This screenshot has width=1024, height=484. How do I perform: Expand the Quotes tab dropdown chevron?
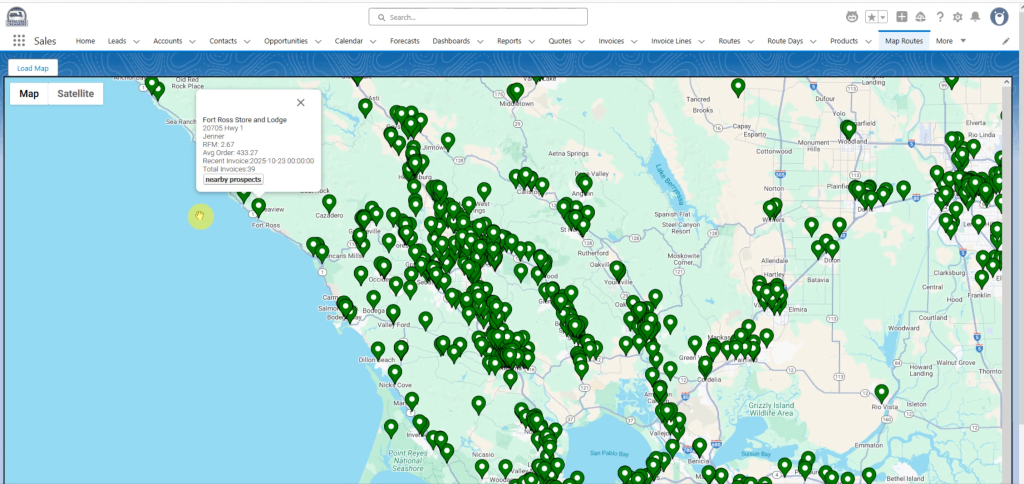point(582,41)
